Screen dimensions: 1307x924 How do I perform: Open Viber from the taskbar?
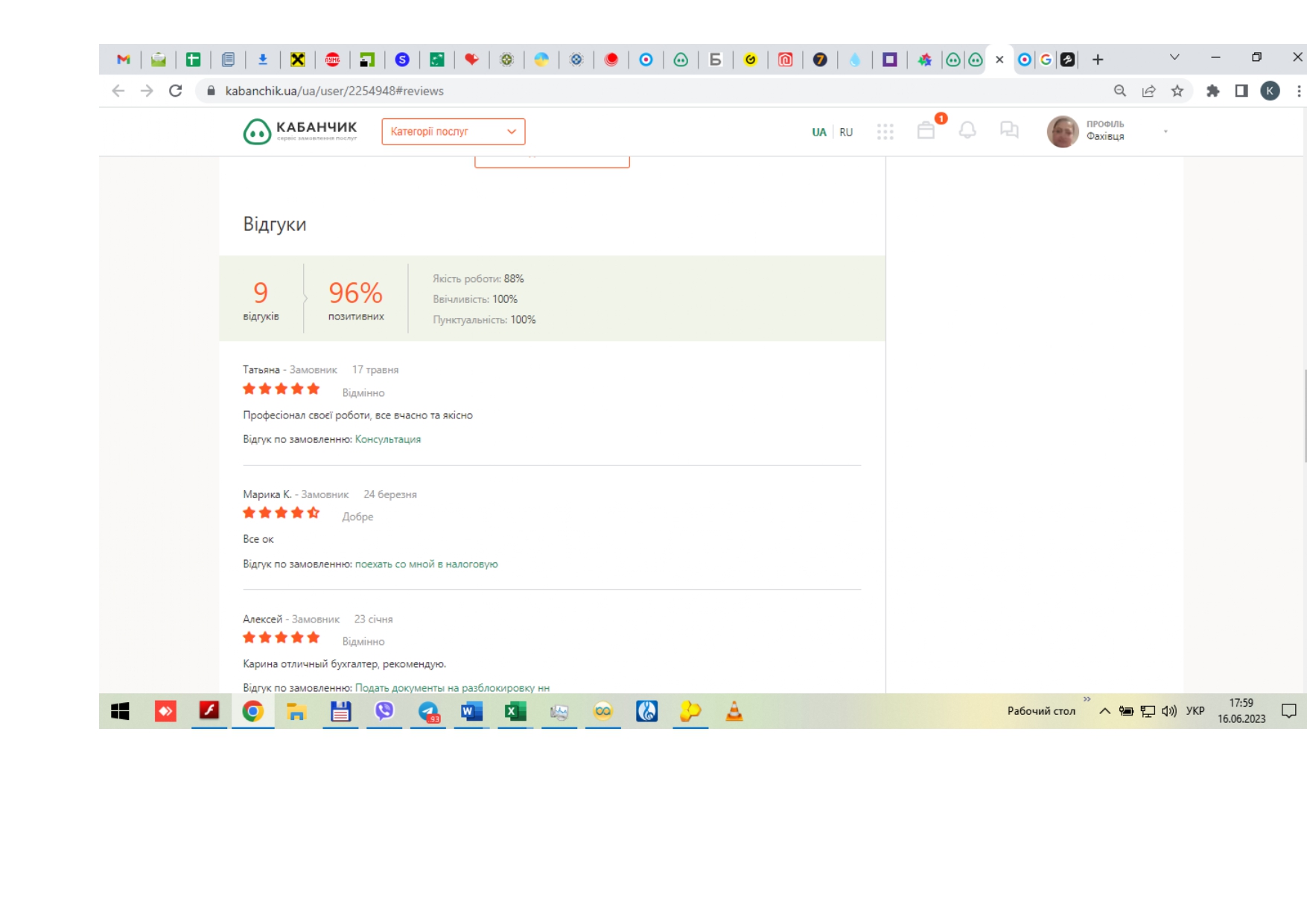coord(384,712)
